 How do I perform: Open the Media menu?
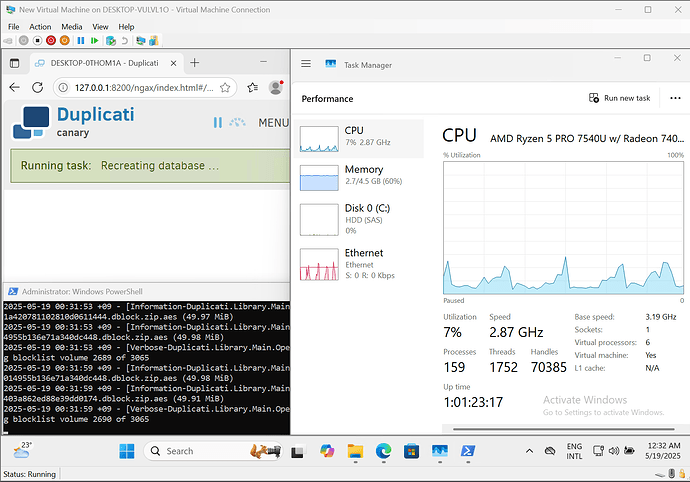pos(72,27)
